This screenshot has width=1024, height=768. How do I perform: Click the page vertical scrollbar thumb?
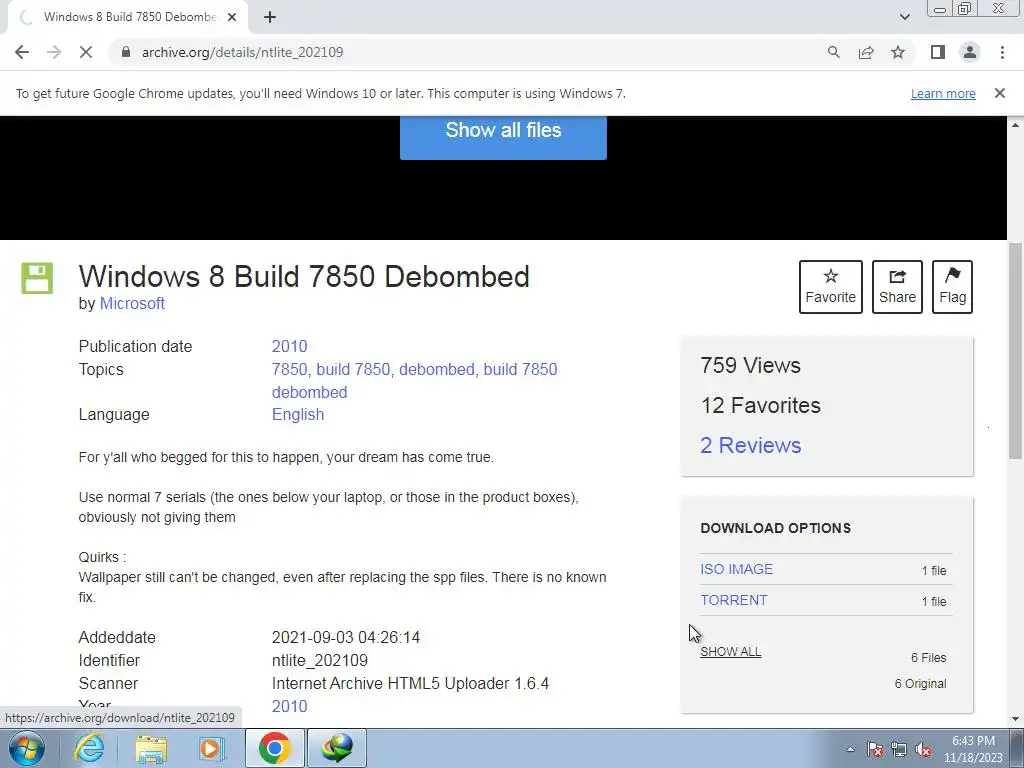tap(1015, 350)
